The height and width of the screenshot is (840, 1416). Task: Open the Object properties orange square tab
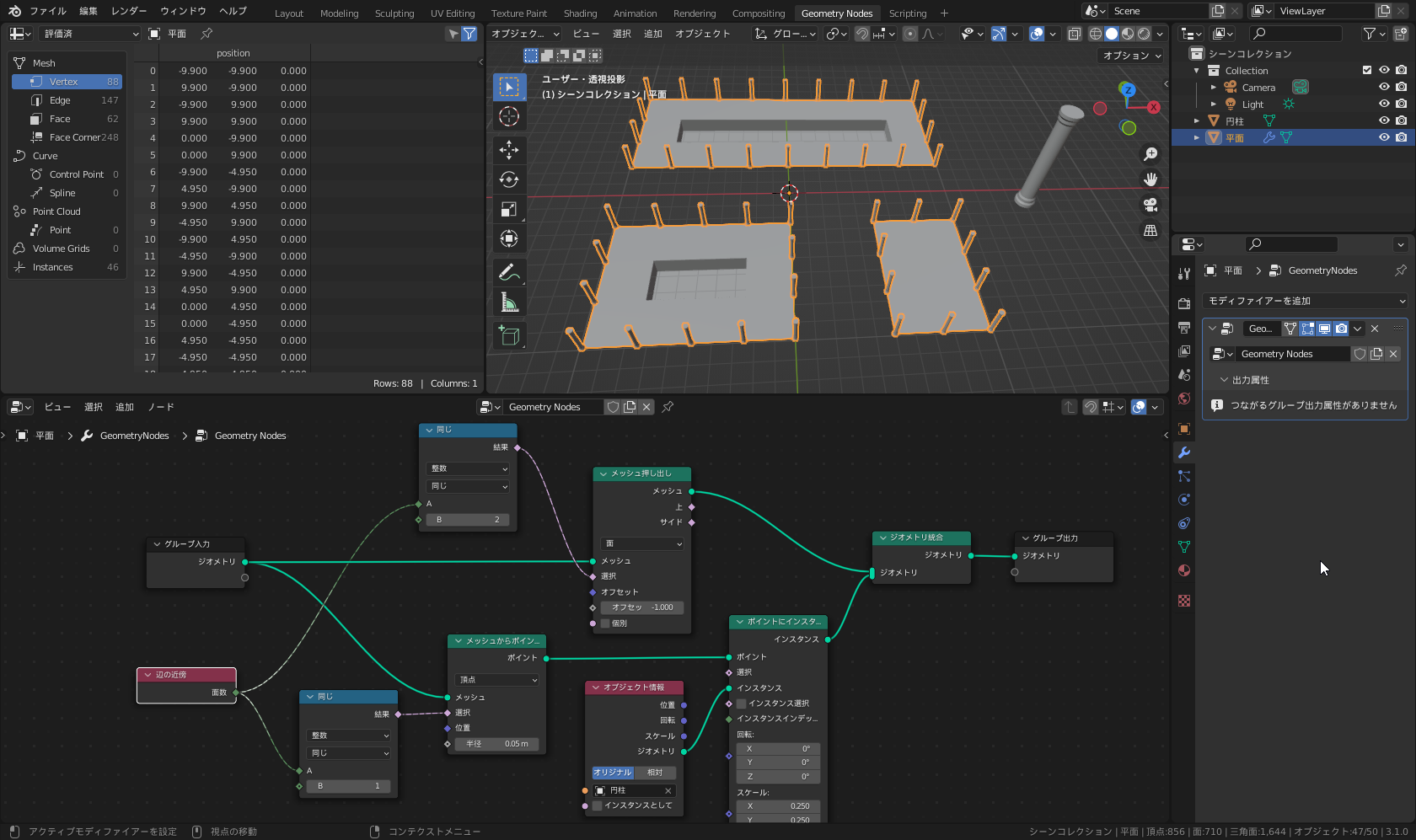click(x=1184, y=429)
